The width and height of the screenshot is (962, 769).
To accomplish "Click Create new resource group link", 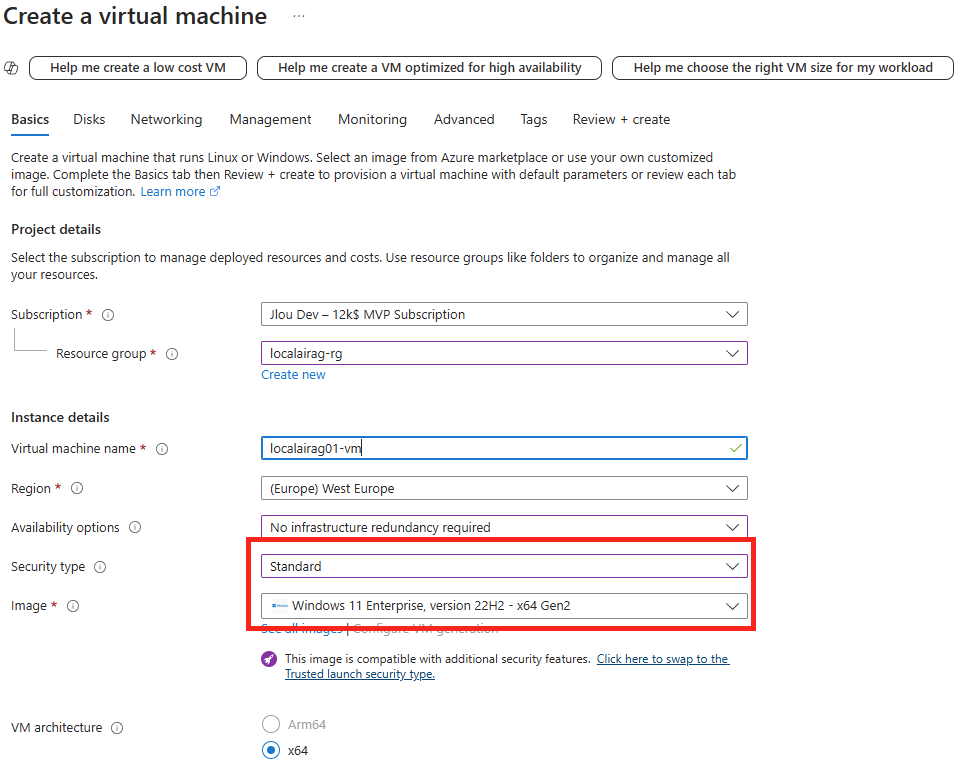I will 293,375.
